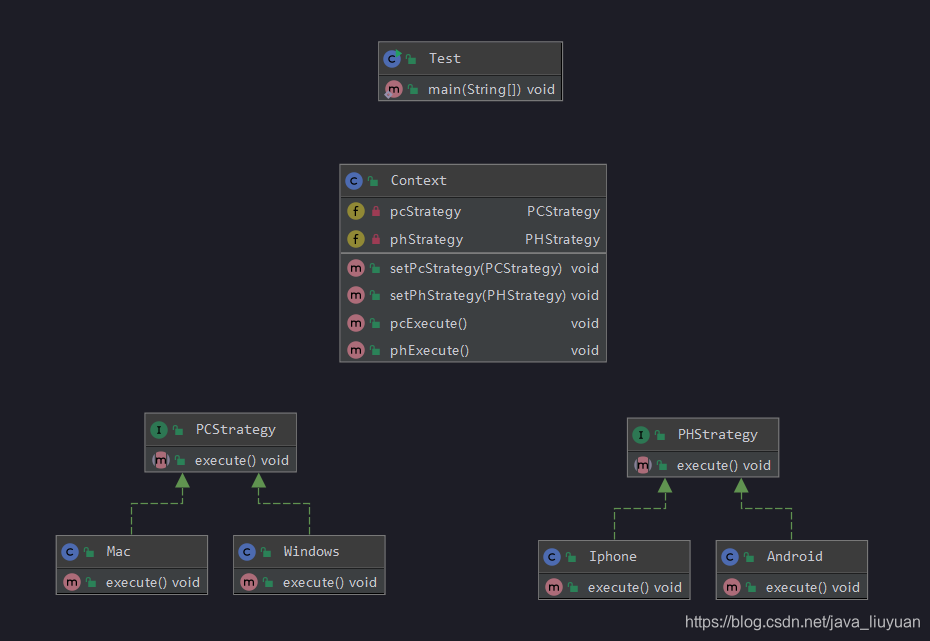Viewport: 930px width, 641px height.
Task: Select the phStrategy field name
Action: point(426,240)
